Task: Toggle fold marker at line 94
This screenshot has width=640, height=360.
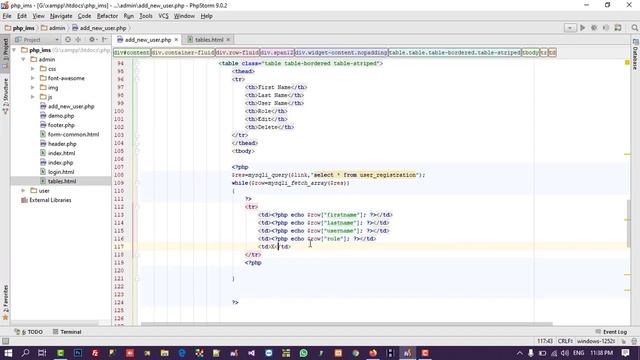Action: coord(138,63)
